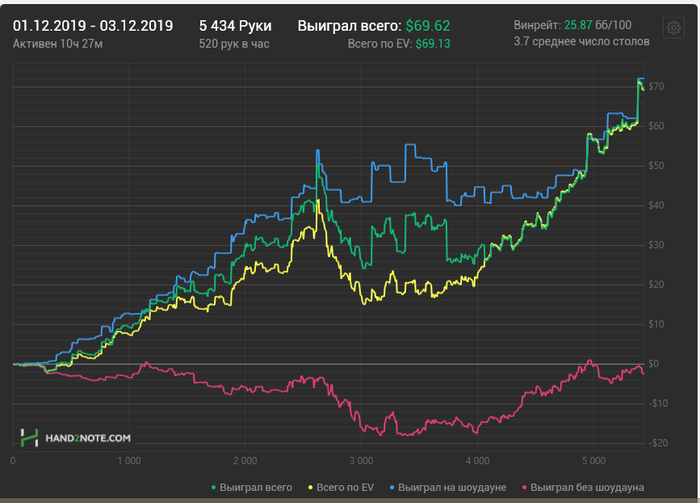Click the 3 000 x-axis label

point(361,461)
